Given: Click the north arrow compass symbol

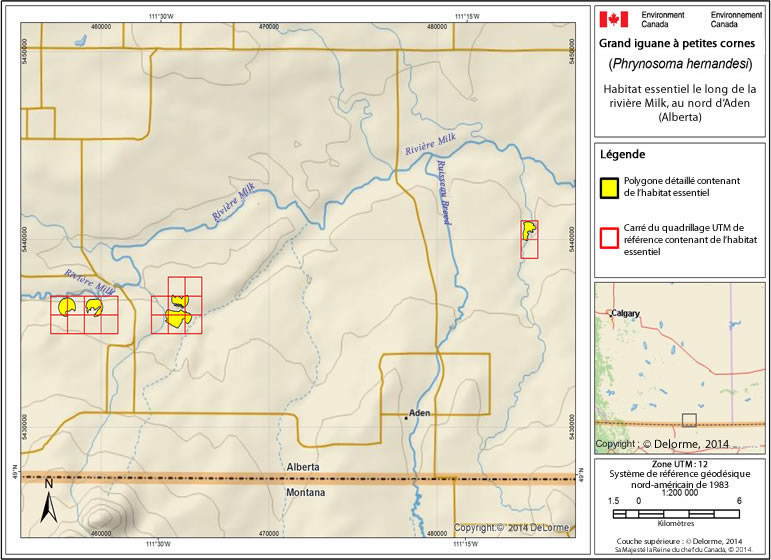Looking at the screenshot, I should (48, 501).
